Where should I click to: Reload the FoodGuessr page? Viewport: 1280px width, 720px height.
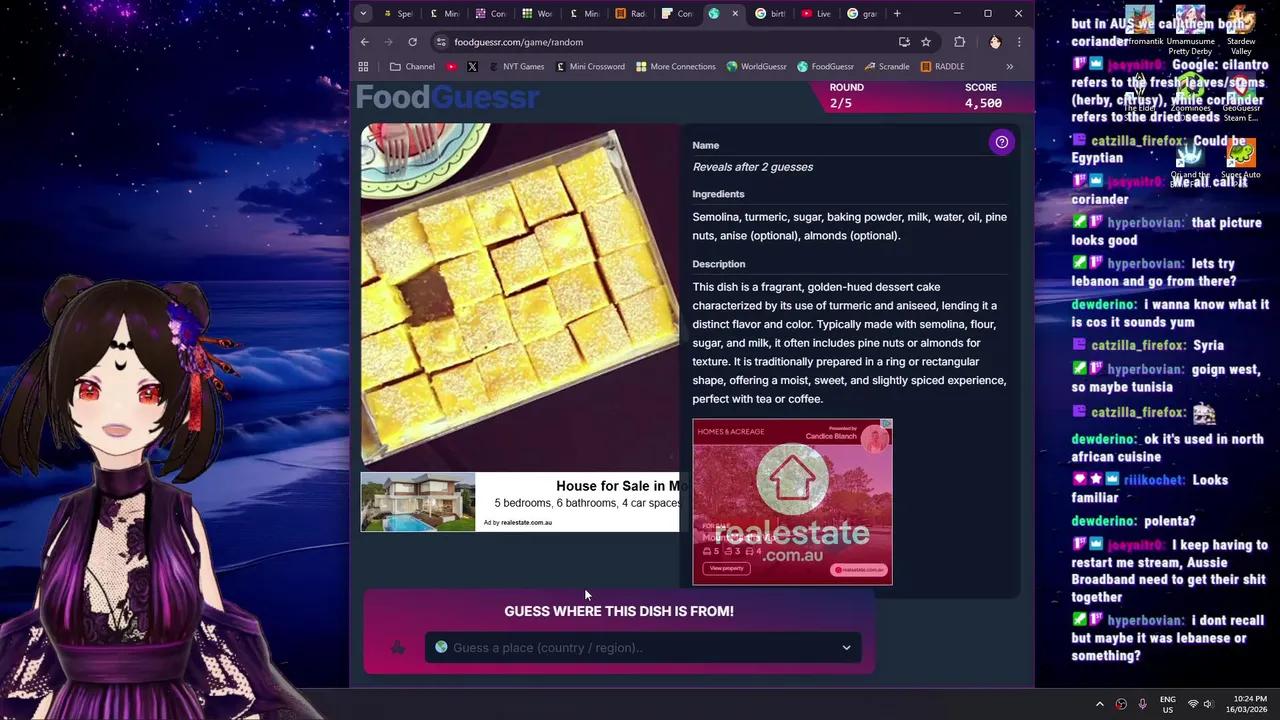click(x=412, y=42)
